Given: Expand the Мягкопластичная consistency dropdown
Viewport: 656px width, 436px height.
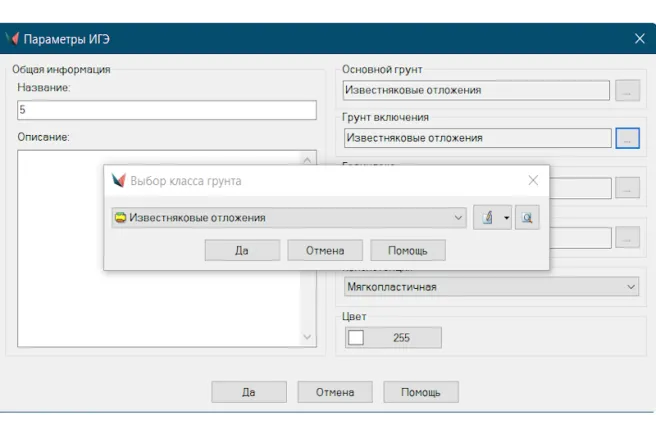Looking at the screenshot, I should tap(630, 287).
